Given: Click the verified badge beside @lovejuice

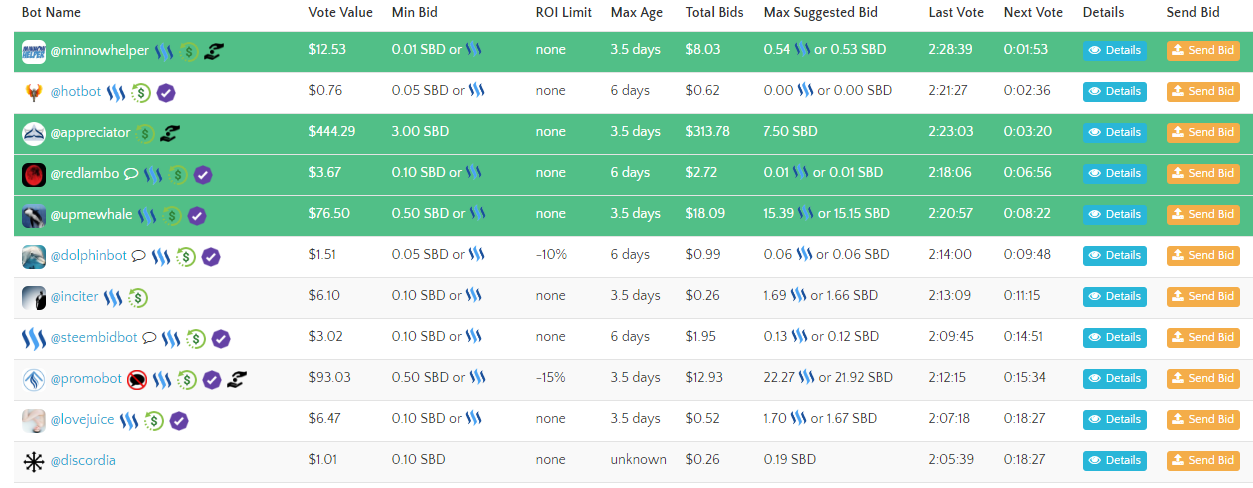Looking at the screenshot, I should [179, 420].
